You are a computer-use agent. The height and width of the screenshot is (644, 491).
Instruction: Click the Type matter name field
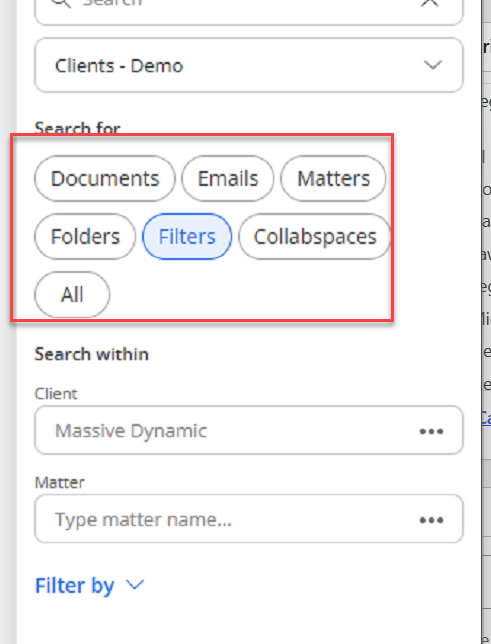tap(249, 519)
